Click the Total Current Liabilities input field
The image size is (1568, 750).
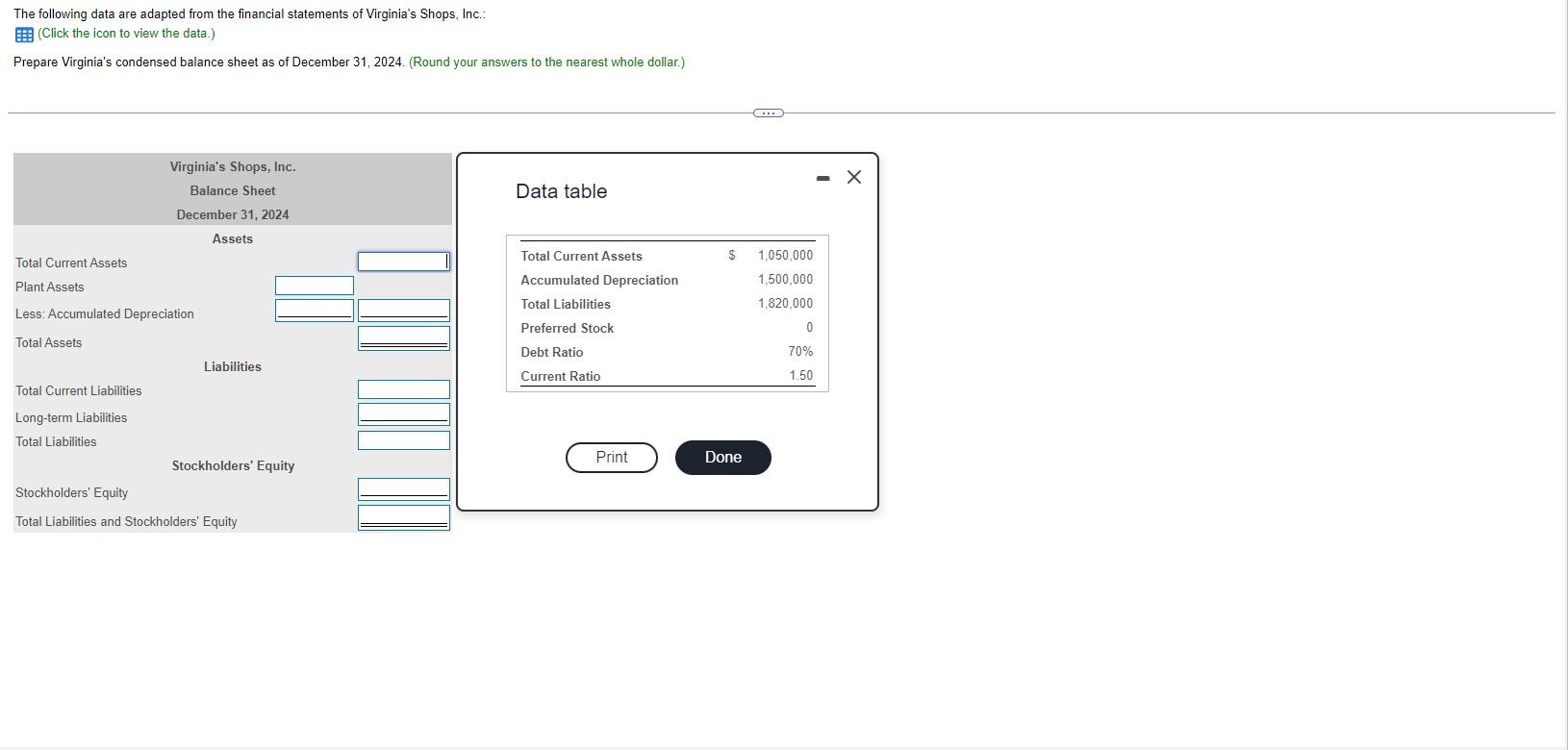[x=404, y=389]
